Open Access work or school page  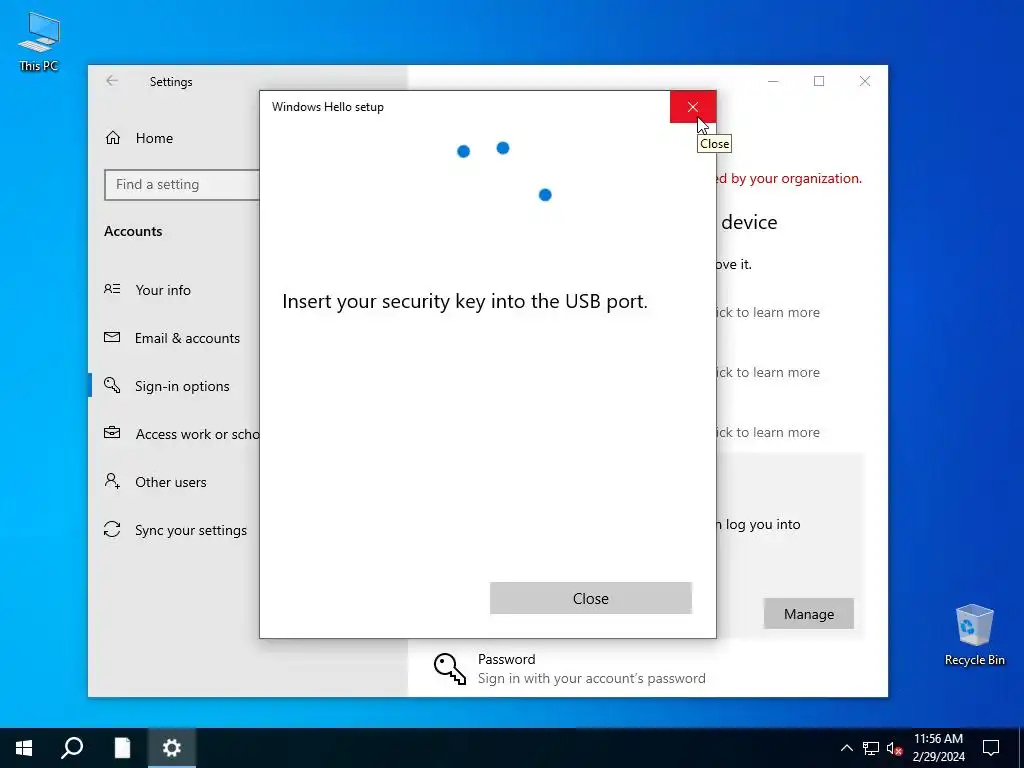(x=197, y=434)
